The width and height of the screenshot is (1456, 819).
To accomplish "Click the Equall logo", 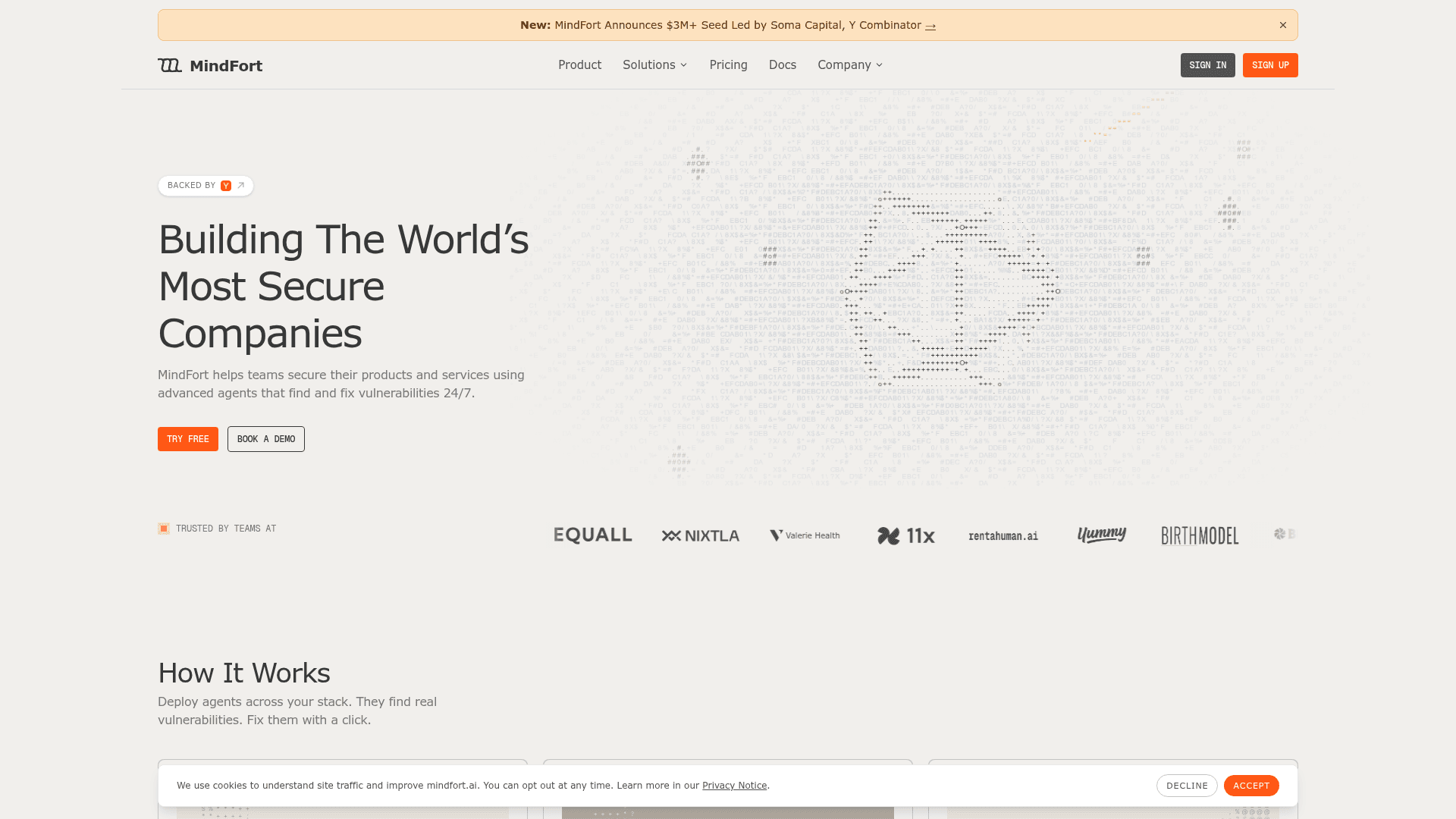I will (593, 535).
